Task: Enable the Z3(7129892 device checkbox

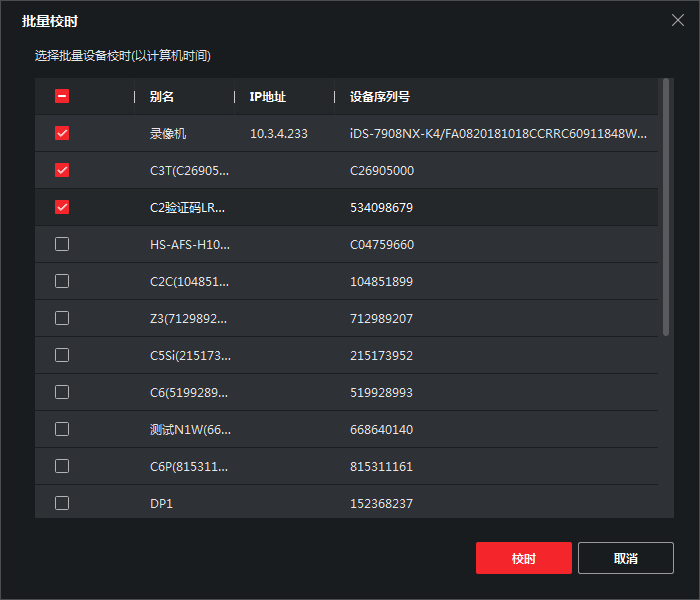Action: (x=62, y=318)
